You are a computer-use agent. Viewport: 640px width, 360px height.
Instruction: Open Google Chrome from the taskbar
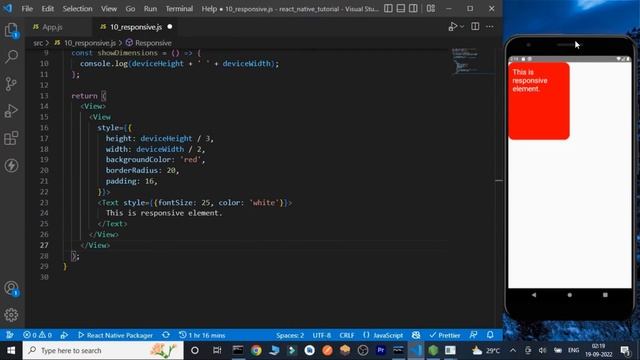(x=256, y=350)
